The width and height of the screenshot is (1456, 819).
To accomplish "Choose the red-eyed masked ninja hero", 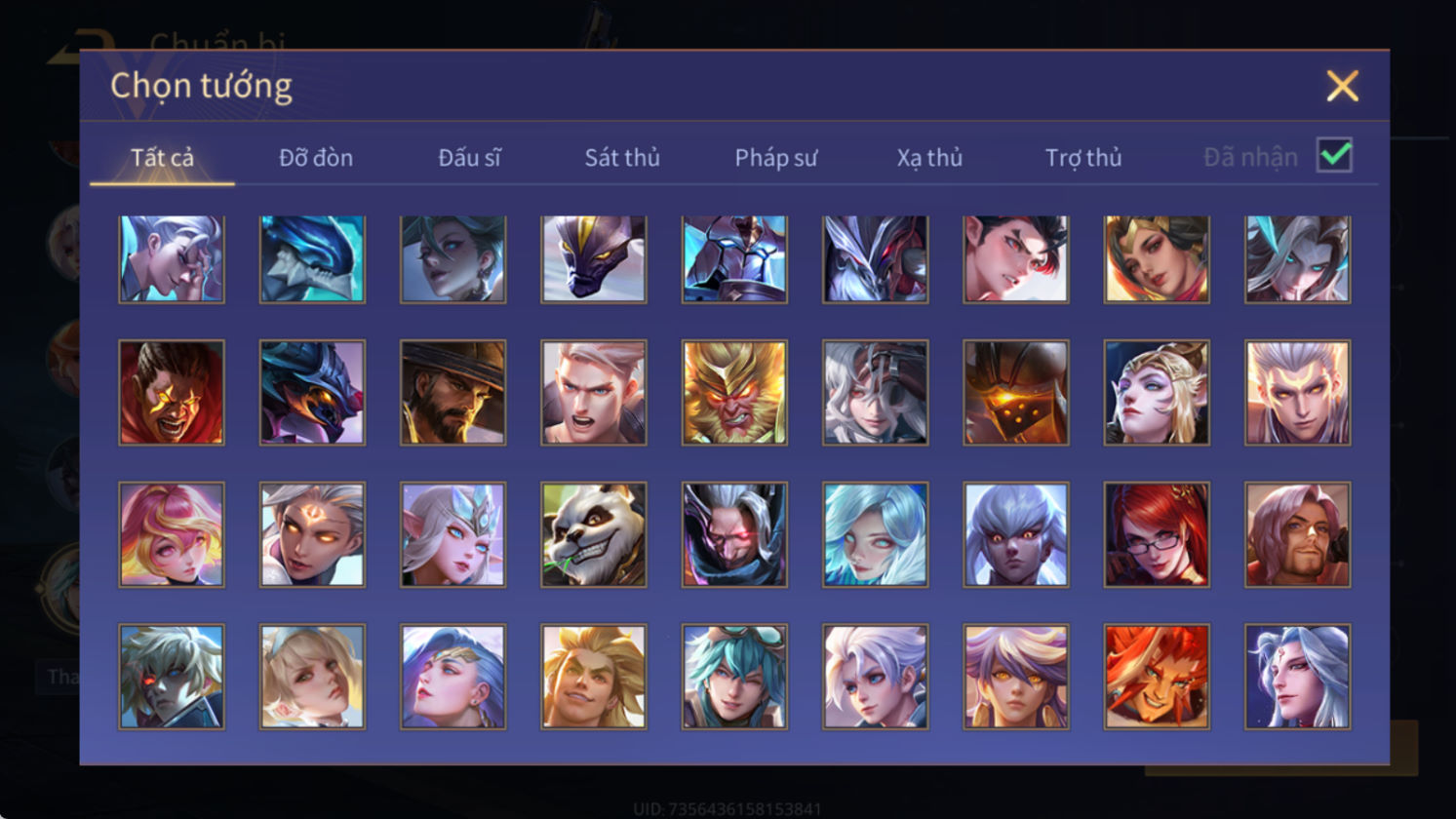I will (x=734, y=535).
